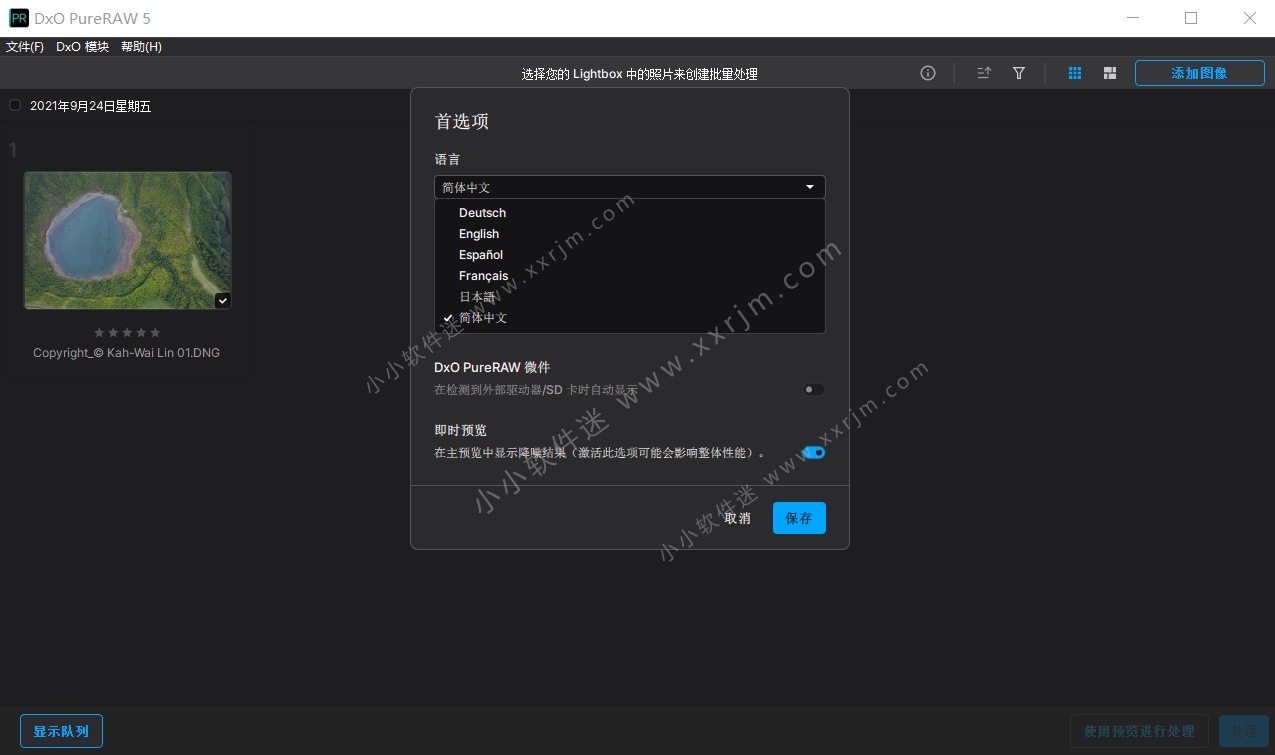Screen dimensions: 1275x755
Task: Click the 保存 button to save preferences
Action: click(798, 518)
